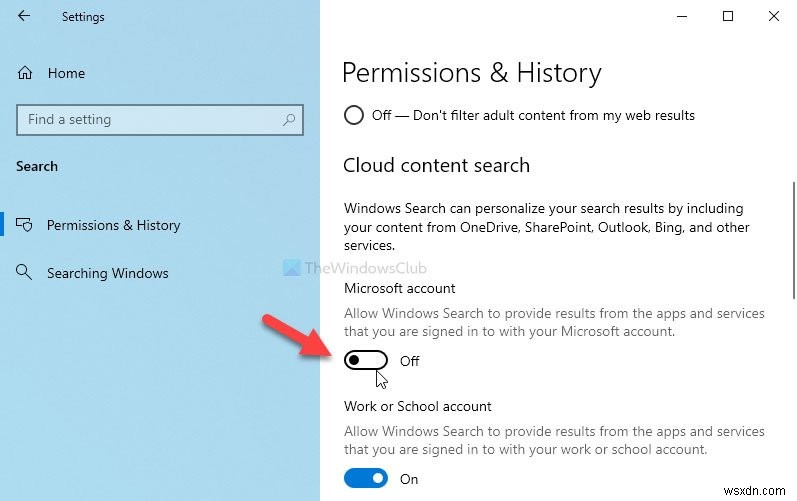
Task: Close the Settings window
Action: point(773,16)
